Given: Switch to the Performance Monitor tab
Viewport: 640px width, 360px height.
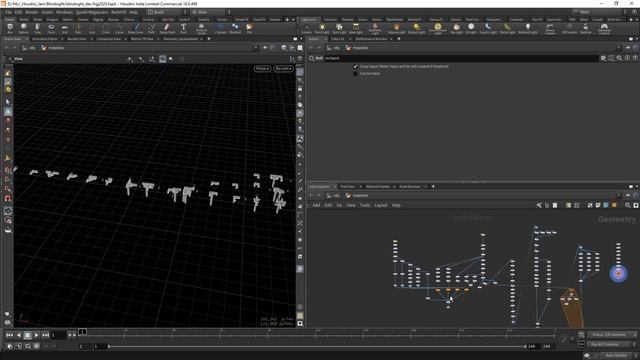Looking at the screenshot, I should tap(371, 39).
